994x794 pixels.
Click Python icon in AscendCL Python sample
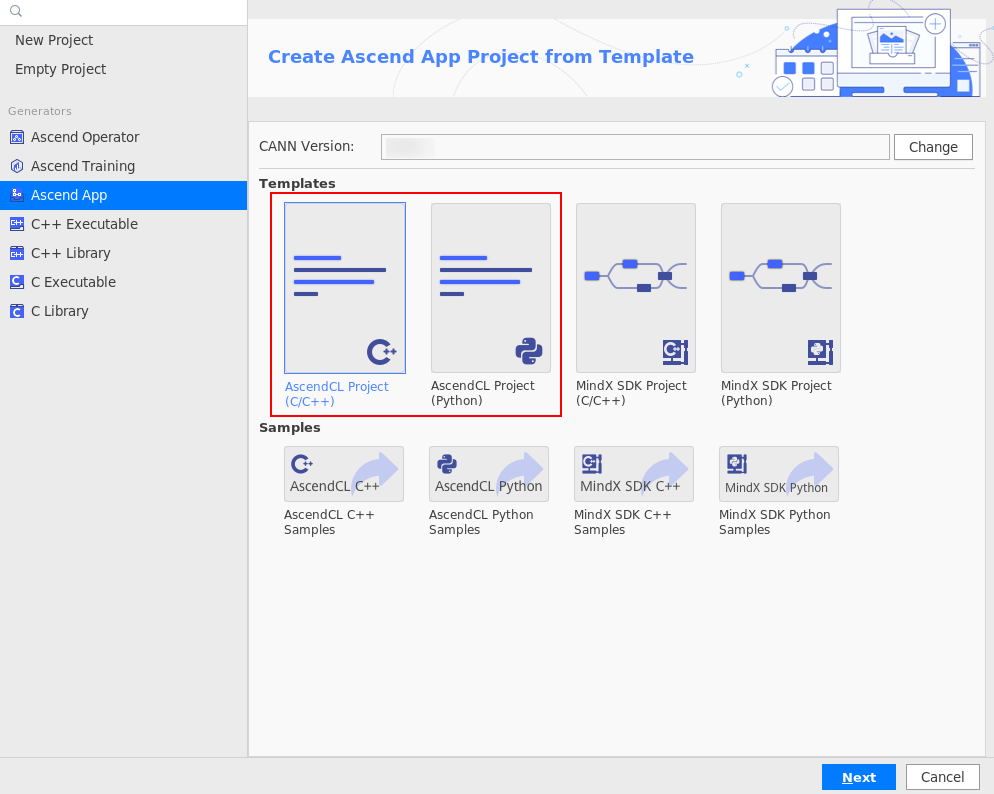tap(447, 464)
